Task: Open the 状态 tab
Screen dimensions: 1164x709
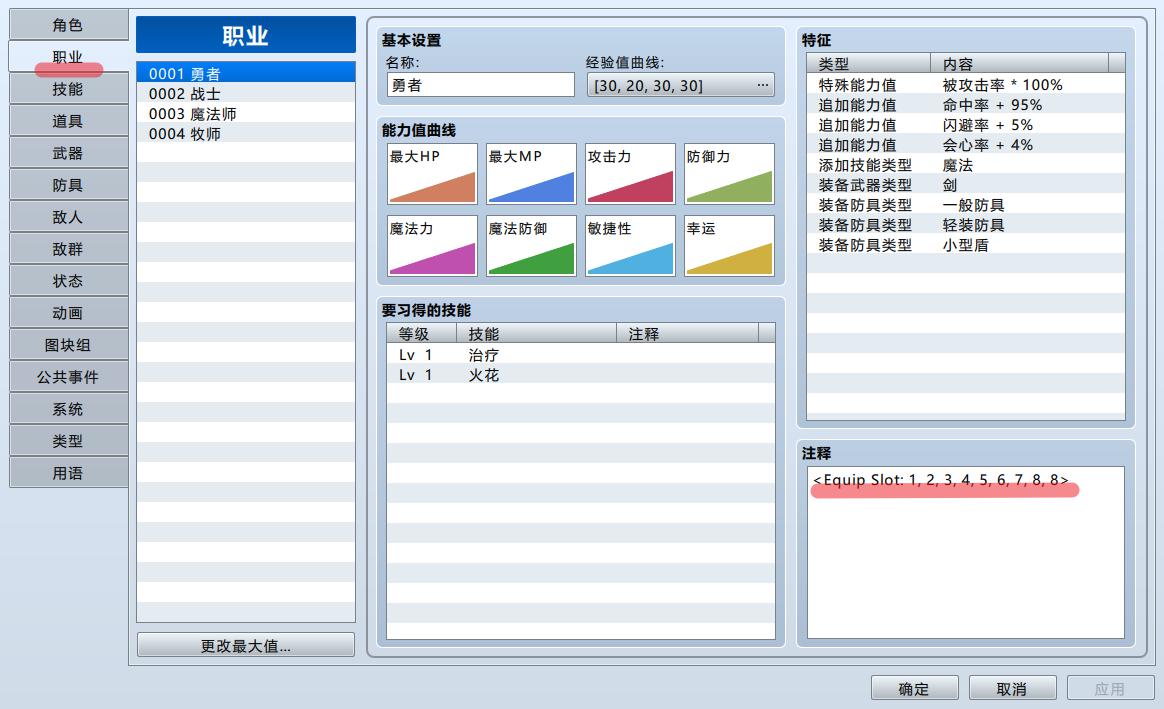Action: [68, 281]
